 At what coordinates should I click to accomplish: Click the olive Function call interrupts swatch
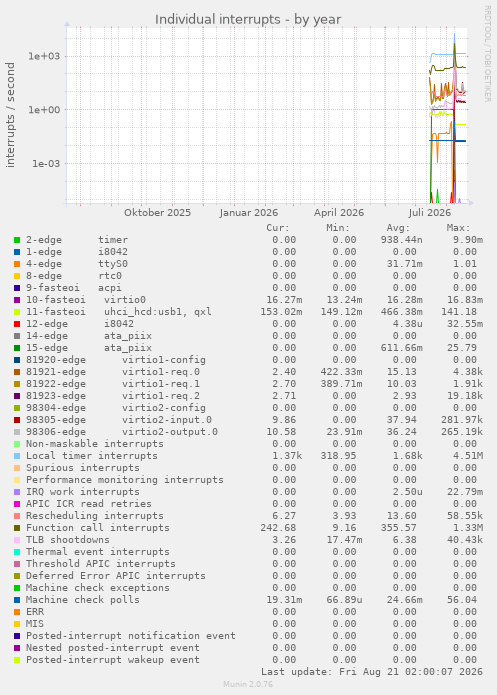17,528
